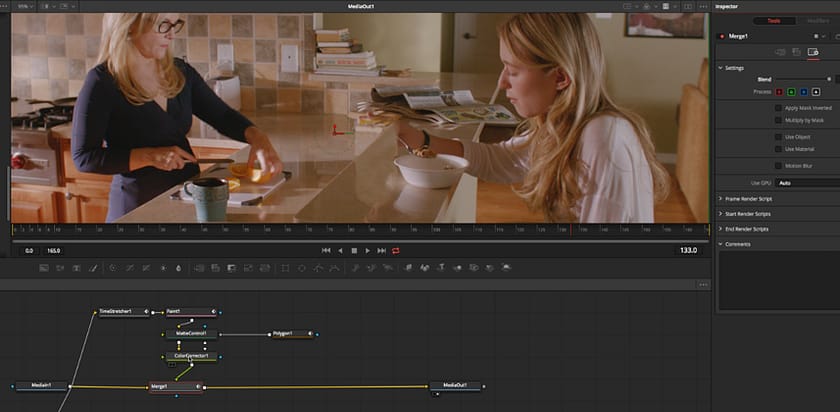Click the red playhead marker on the time ruler
The height and width of the screenshot is (412, 840).
pyautogui.click(x=571, y=229)
